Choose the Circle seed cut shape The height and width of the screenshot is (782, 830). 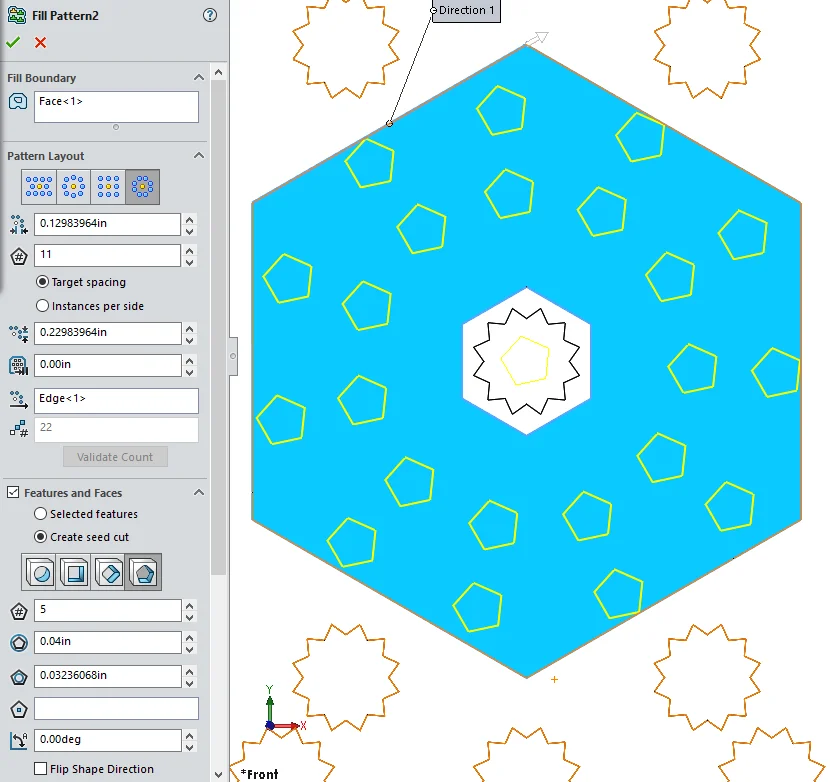point(39,573)
